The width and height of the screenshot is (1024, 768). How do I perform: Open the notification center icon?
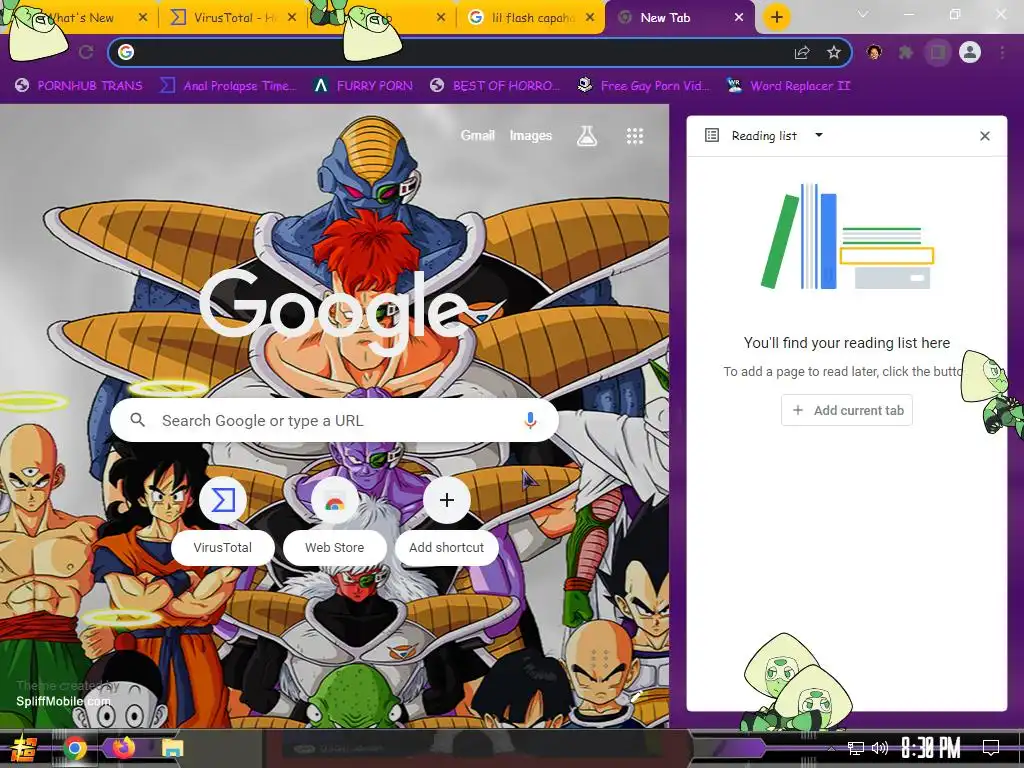(x=991, y=748)
